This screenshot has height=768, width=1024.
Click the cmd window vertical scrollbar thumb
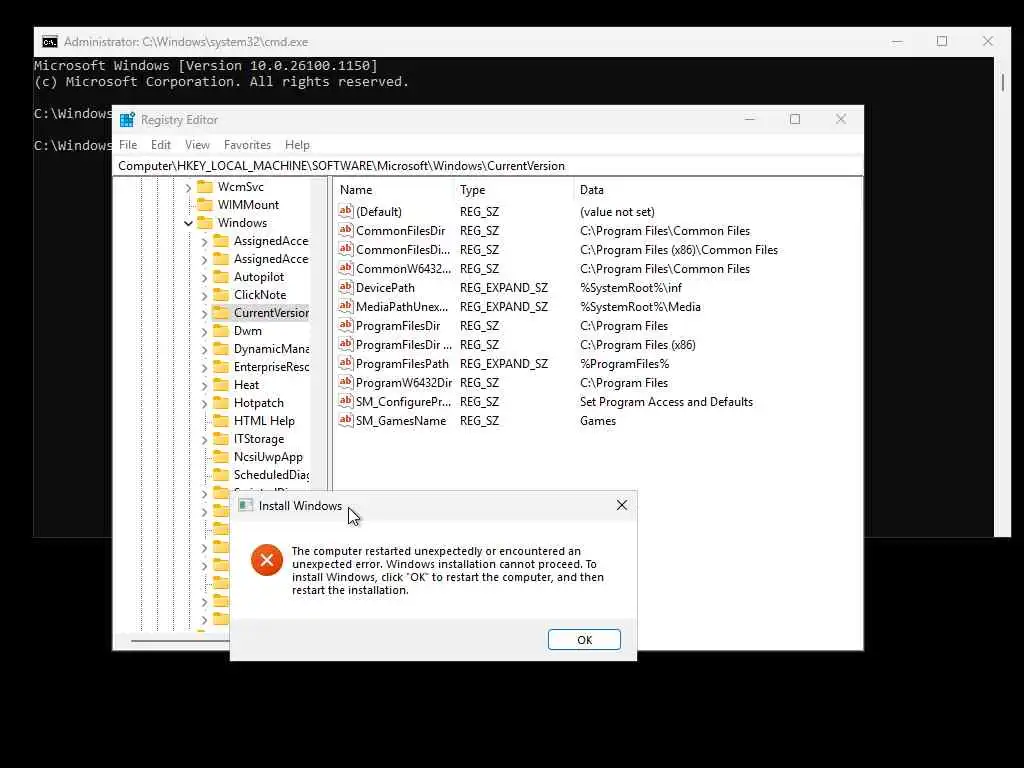(x=1002, y=82)
